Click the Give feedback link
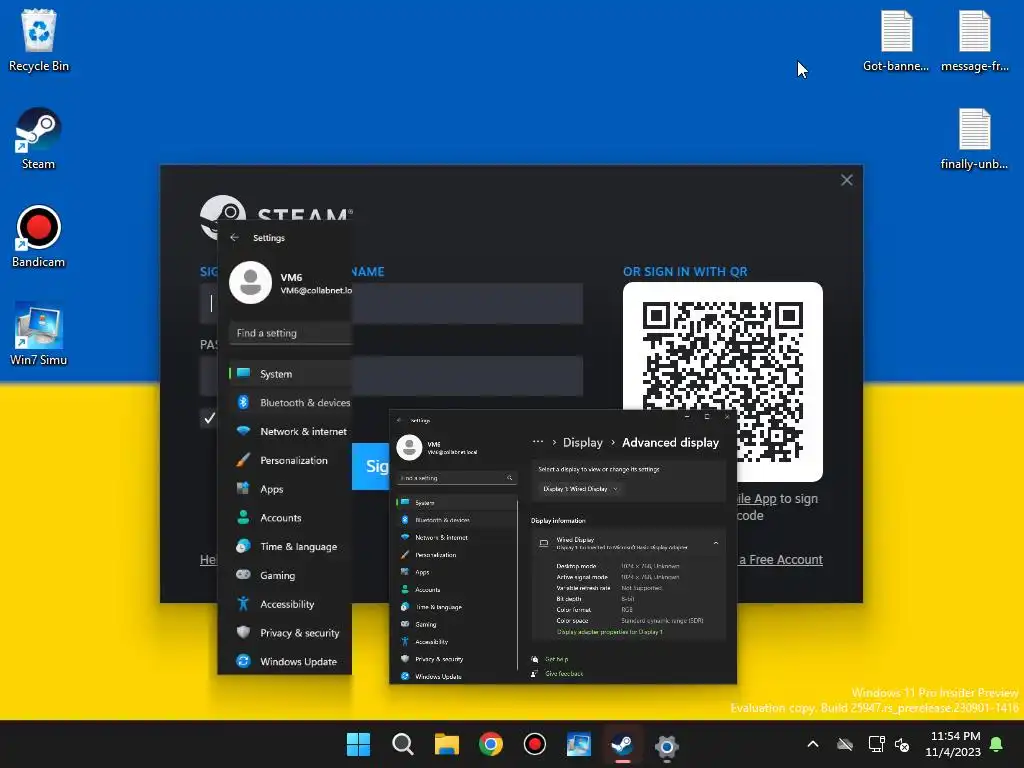 pos(564,673)
